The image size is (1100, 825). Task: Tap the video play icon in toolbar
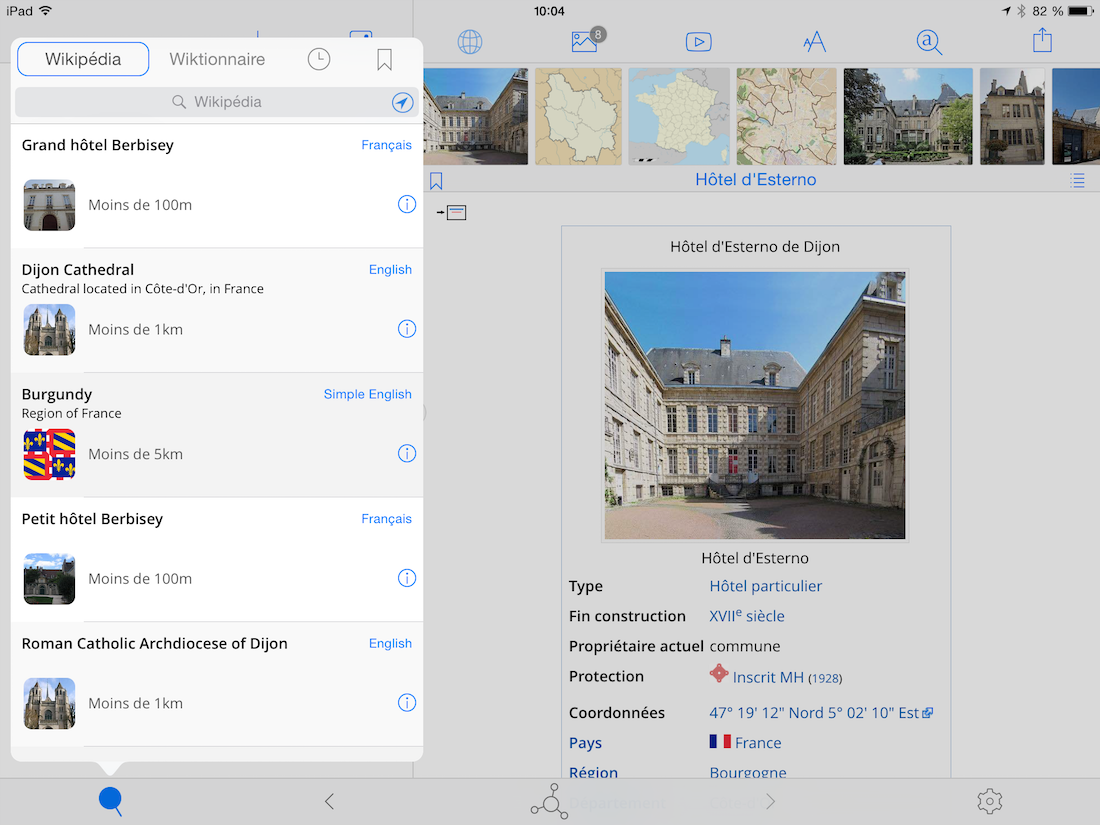tap(699, 42)
